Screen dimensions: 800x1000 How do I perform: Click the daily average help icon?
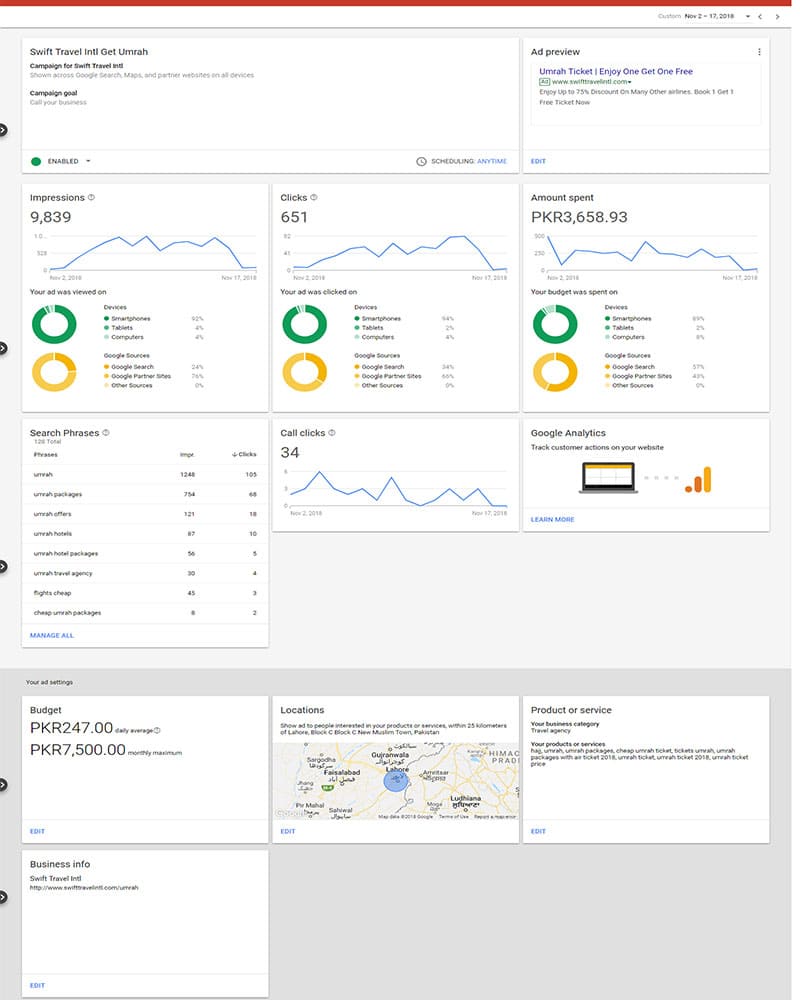pyautogui.click(x=157, y=731)
